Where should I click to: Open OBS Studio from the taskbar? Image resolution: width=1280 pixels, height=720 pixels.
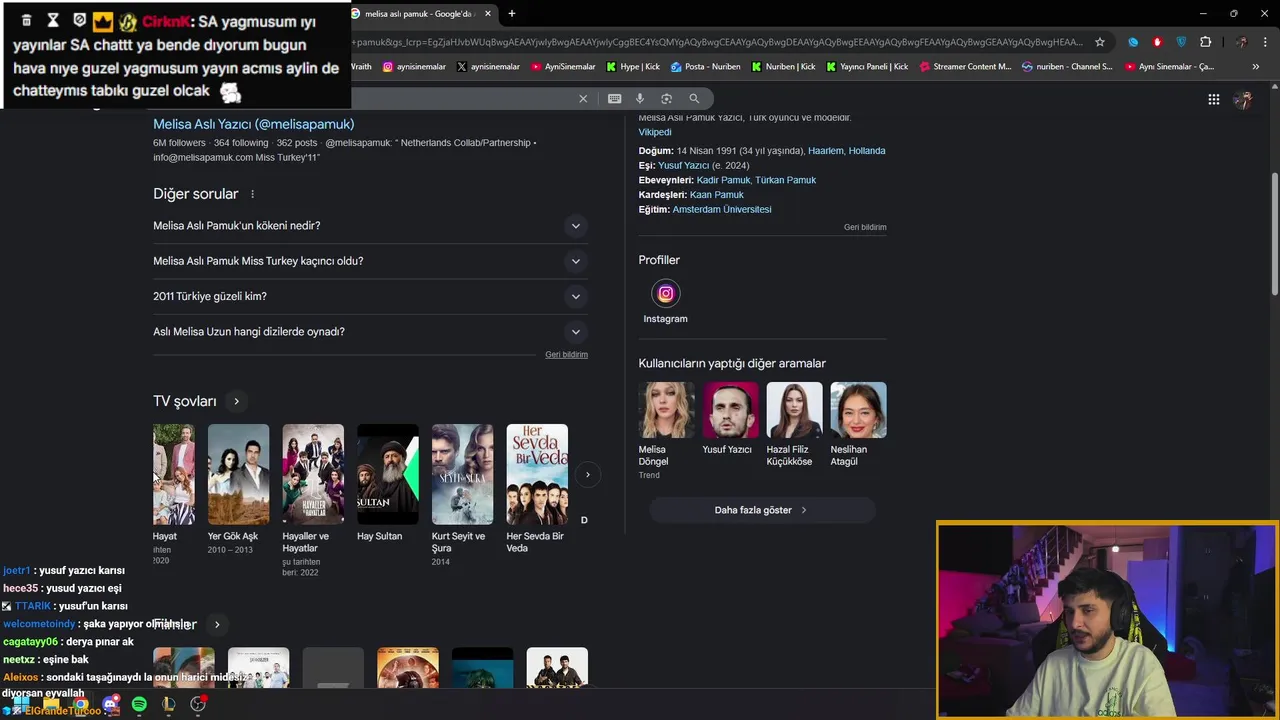[198, 704]
